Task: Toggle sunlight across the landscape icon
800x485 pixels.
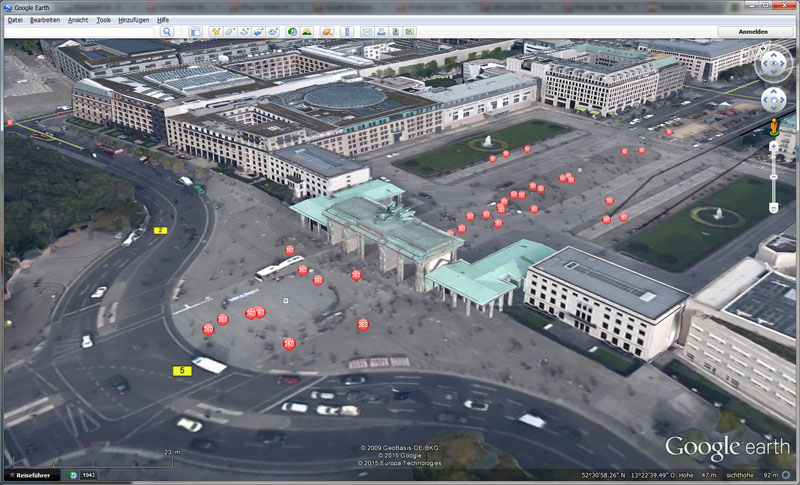Action: point(307,32)
